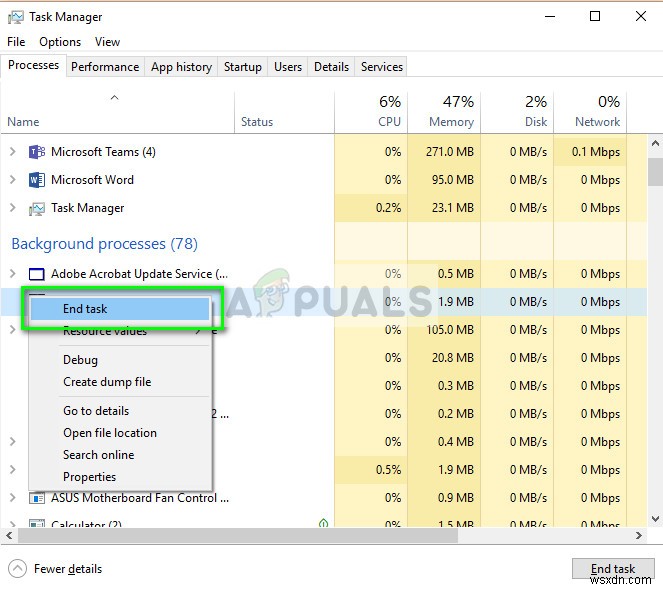663x590 pixels.
Task: Click the Fewer details circle arrow icon
Action: [17, 569]
